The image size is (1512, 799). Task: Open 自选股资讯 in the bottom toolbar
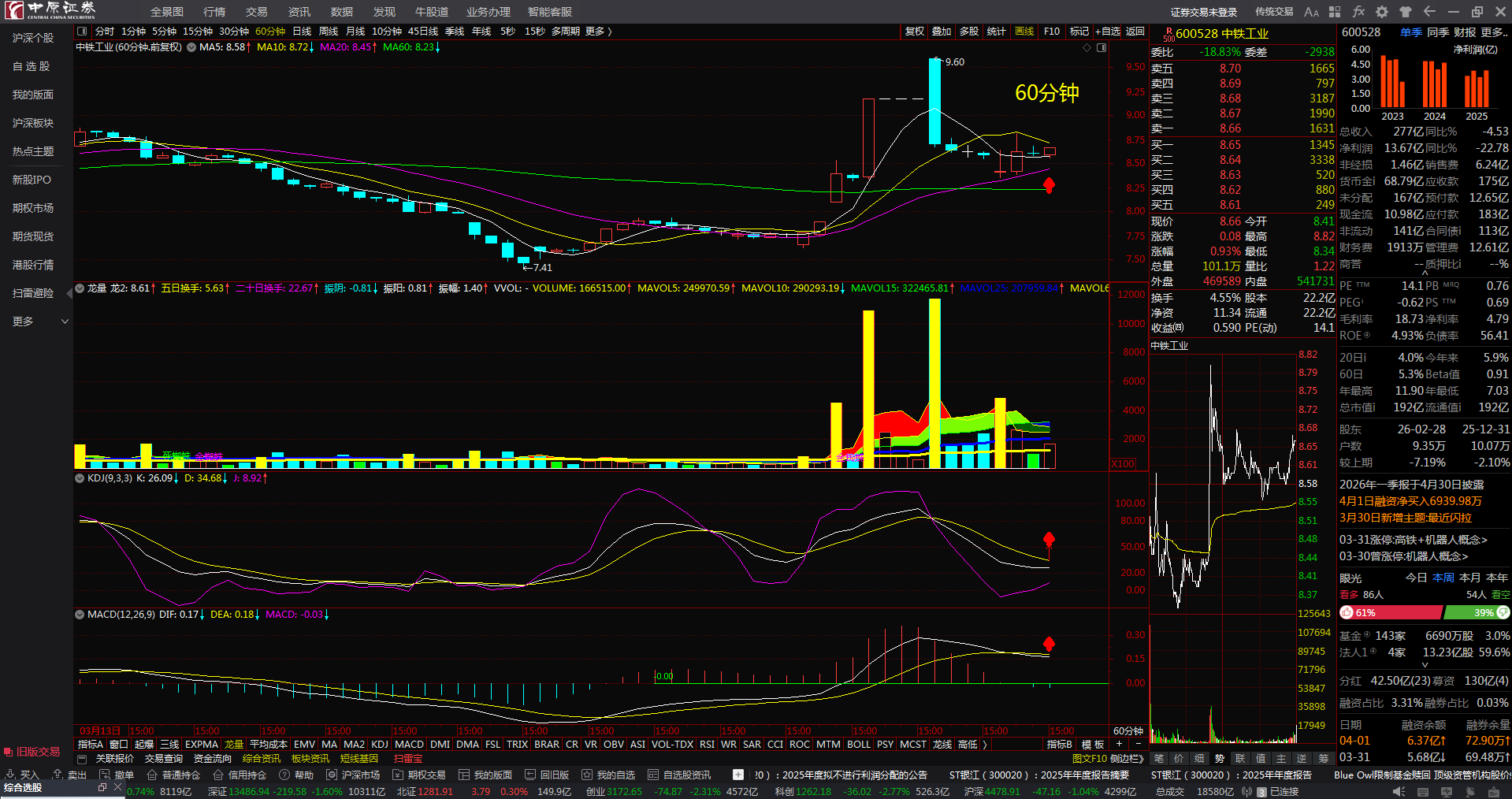(679, 775)
